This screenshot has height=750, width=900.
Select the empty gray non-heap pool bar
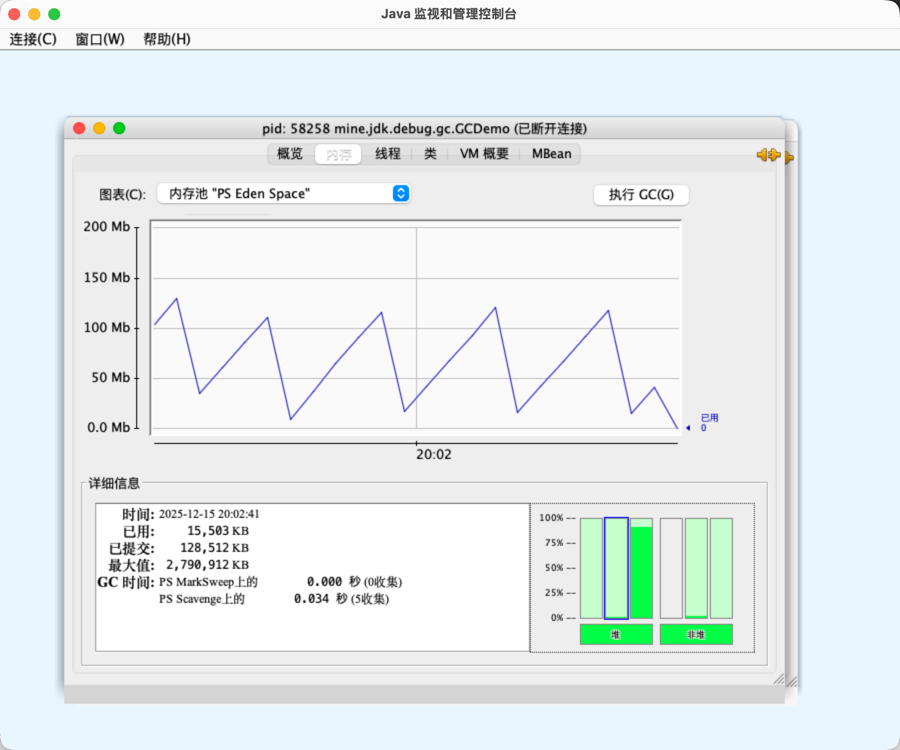pyautogui.click(x=671, y=568)
